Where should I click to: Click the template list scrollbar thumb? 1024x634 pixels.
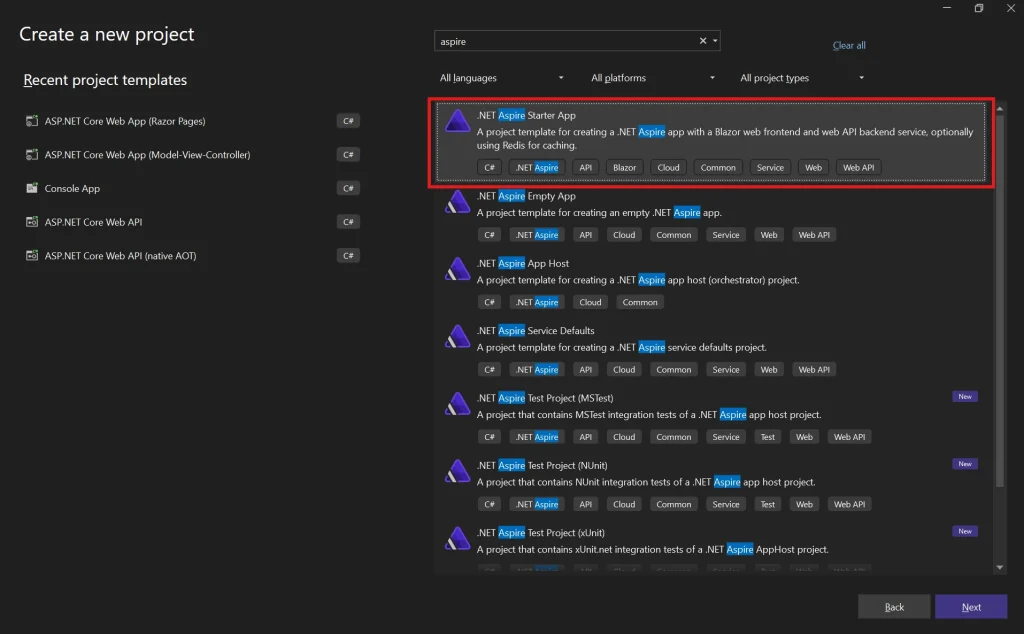999,300
